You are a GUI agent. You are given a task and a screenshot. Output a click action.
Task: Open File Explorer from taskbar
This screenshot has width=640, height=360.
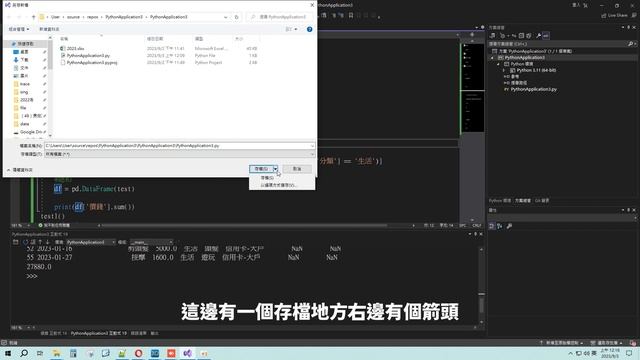56,353
